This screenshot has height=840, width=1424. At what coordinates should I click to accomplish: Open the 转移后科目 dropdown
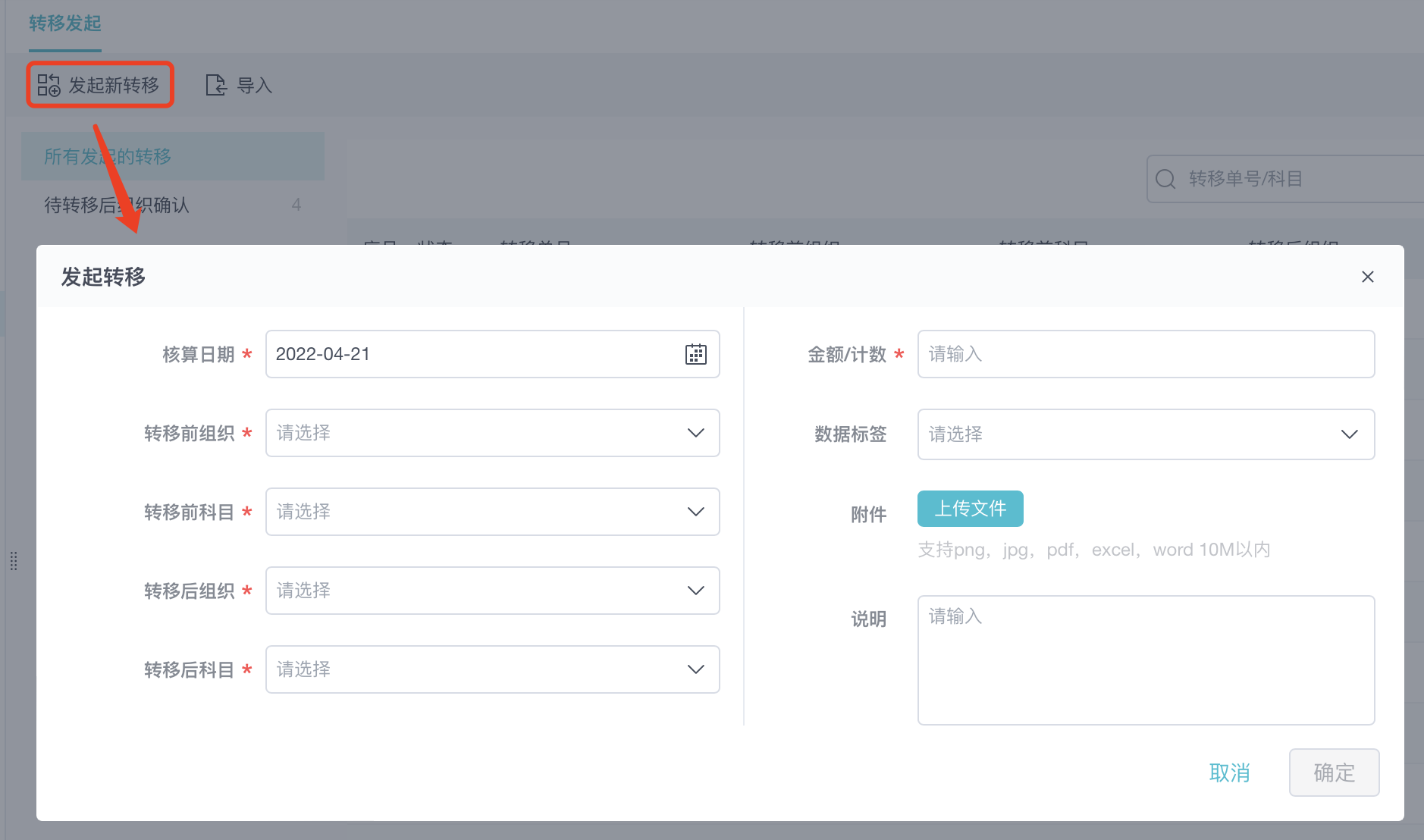click(x=492, y=669)
